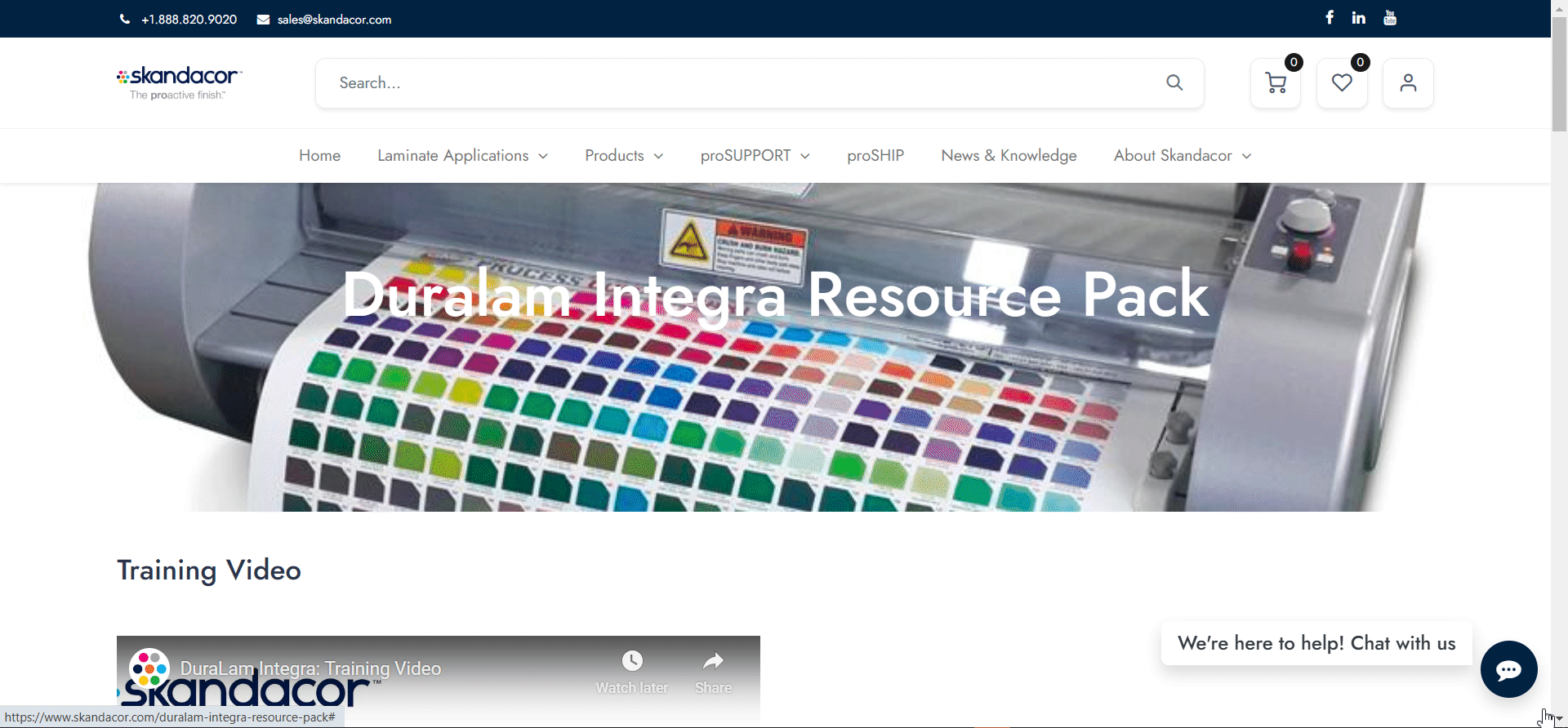Open the shopping cart

[x=1276, y=83]
